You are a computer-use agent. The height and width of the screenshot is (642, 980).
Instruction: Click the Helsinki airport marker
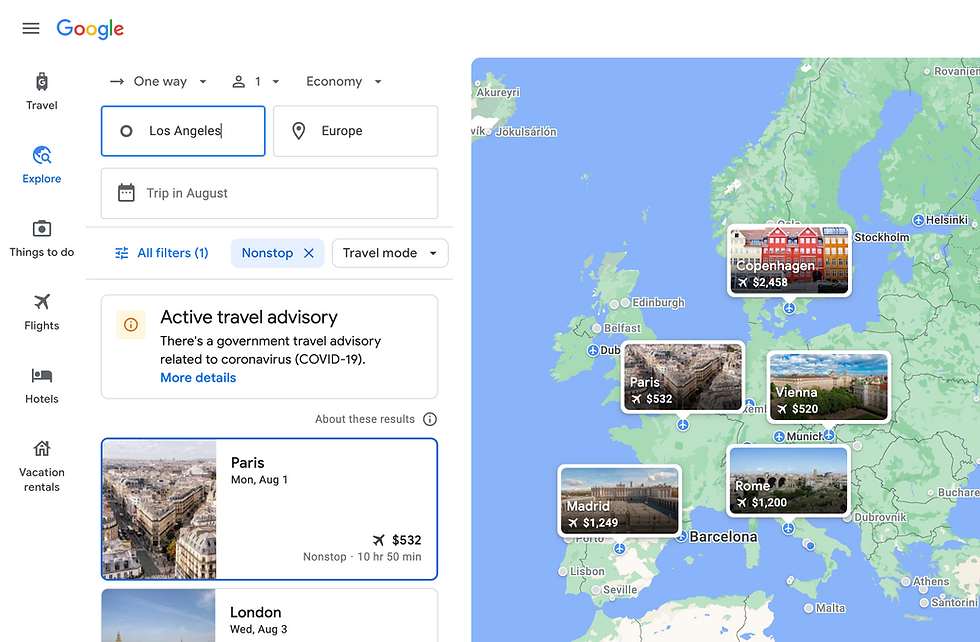(918, 220)
